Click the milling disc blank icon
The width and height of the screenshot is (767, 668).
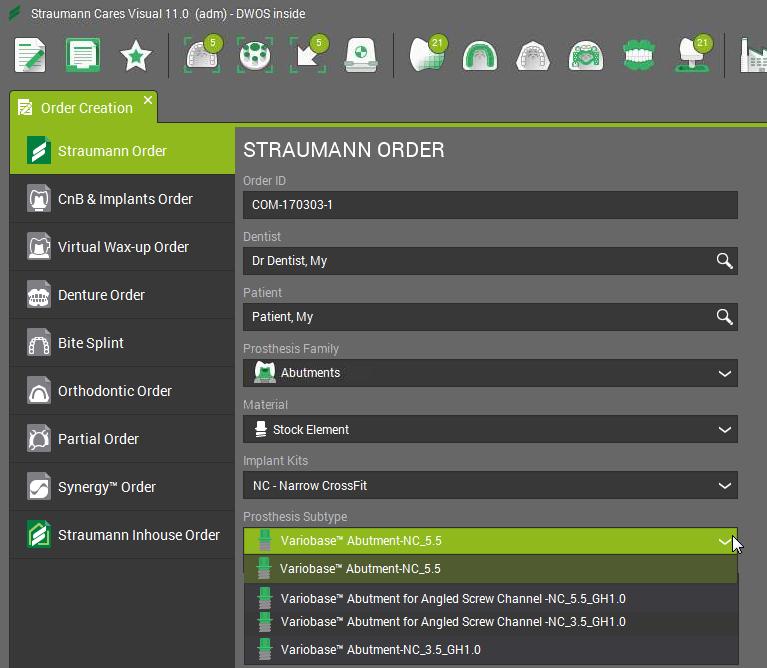[x=255, y=55]
